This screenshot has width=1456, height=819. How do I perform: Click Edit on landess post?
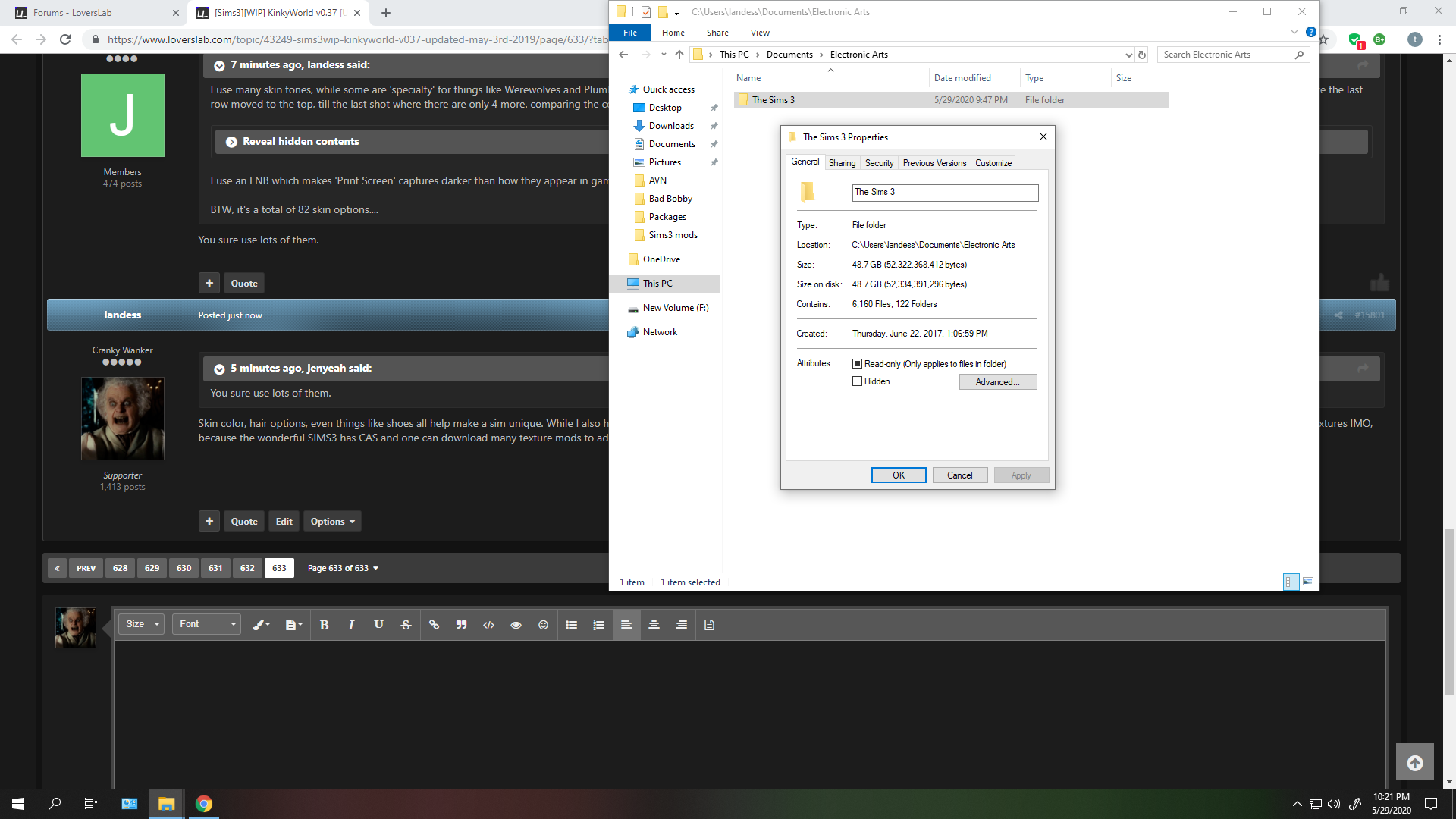[284, 522]
